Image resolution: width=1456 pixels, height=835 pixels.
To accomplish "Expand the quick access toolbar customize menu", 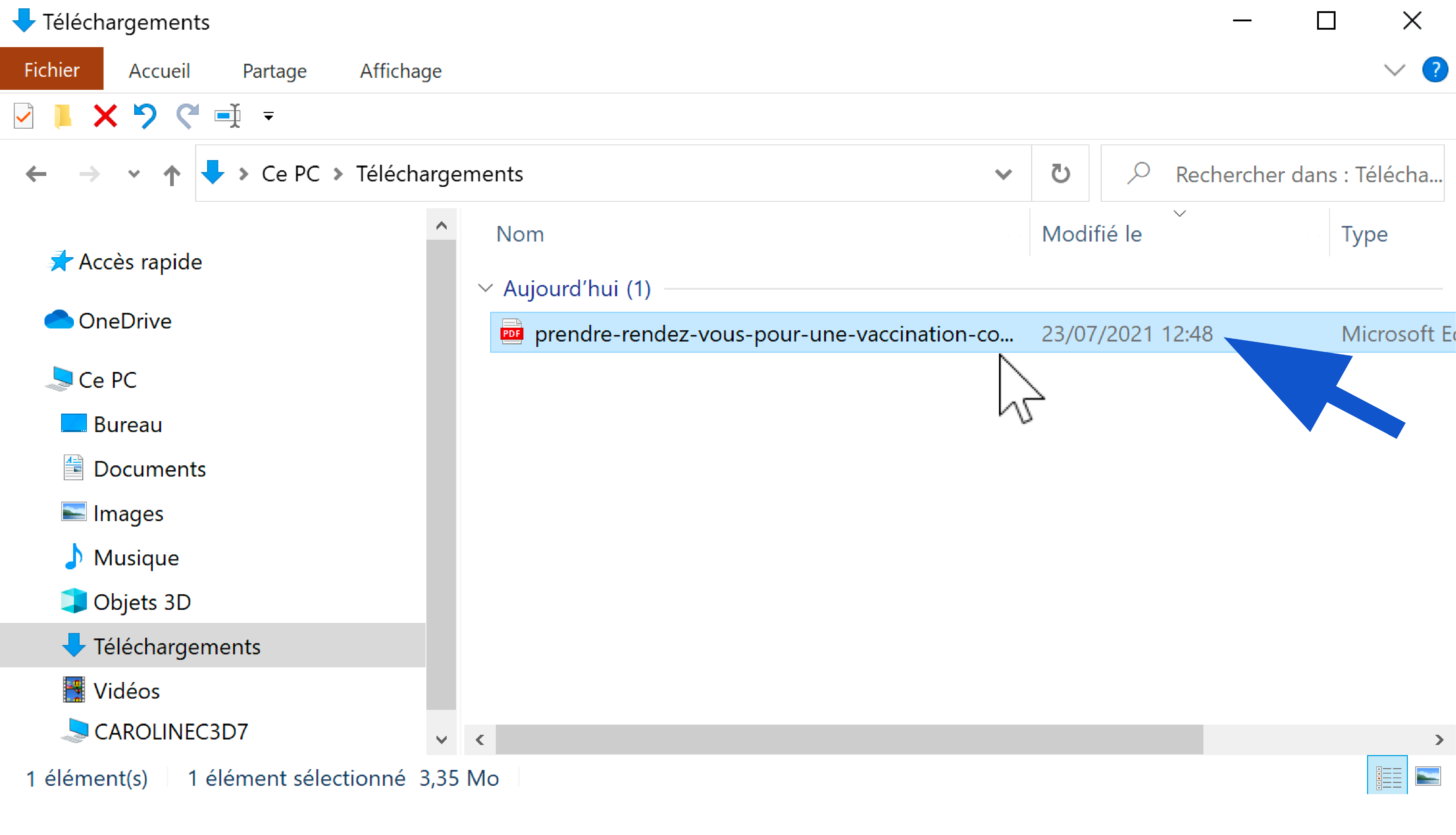I will point(268,116).
